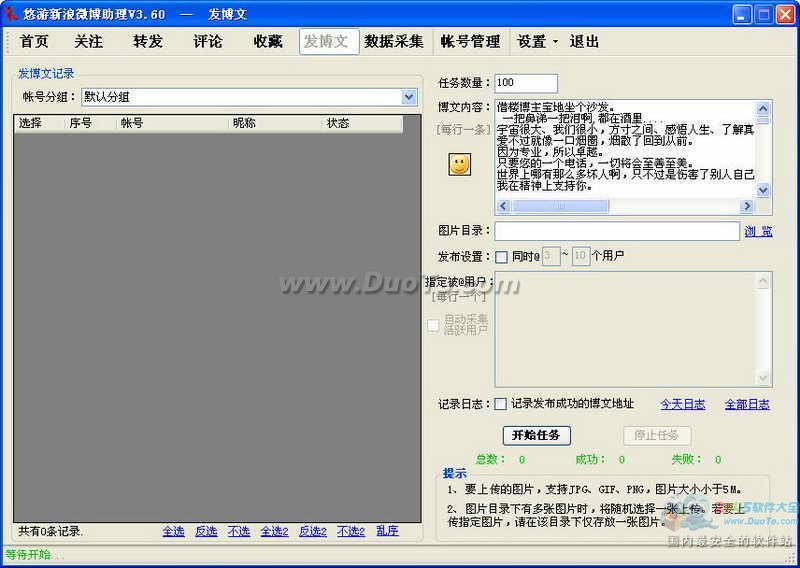Click 退出 to exit
Viewport: 800px width, 568px height.
click(x=584, y=41)
